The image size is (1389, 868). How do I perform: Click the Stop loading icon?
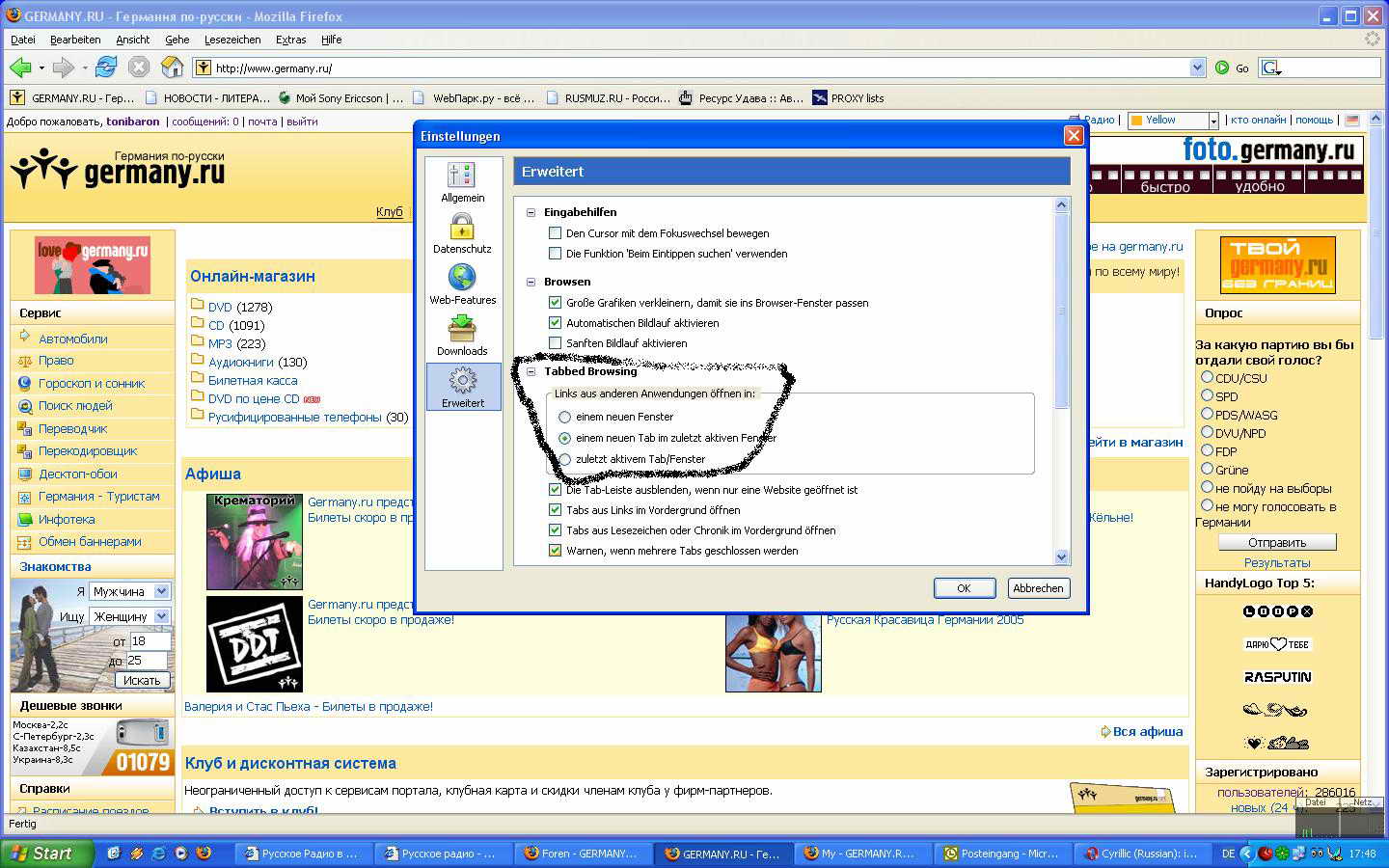139,67
